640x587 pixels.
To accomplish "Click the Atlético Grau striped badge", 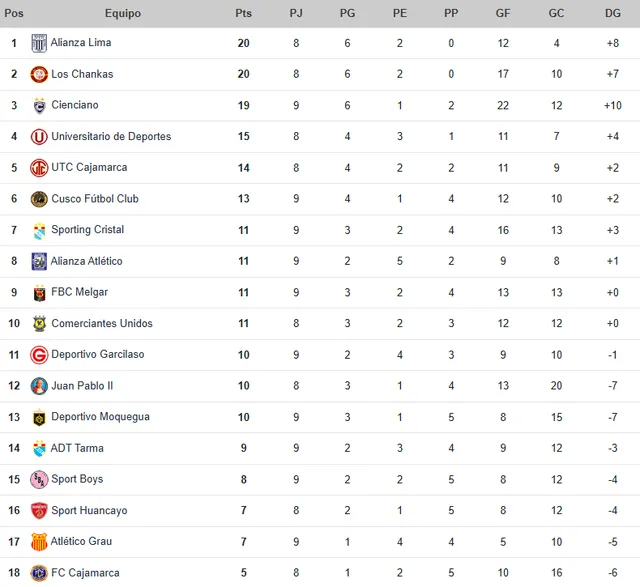I will tap(39, 542).
